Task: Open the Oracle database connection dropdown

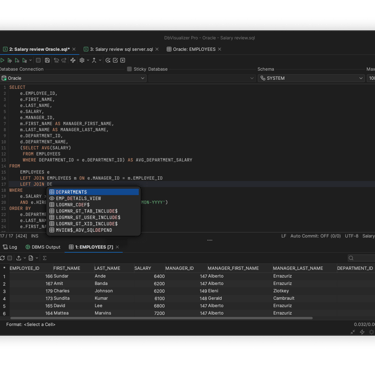Action: click(x=73, y=78)
